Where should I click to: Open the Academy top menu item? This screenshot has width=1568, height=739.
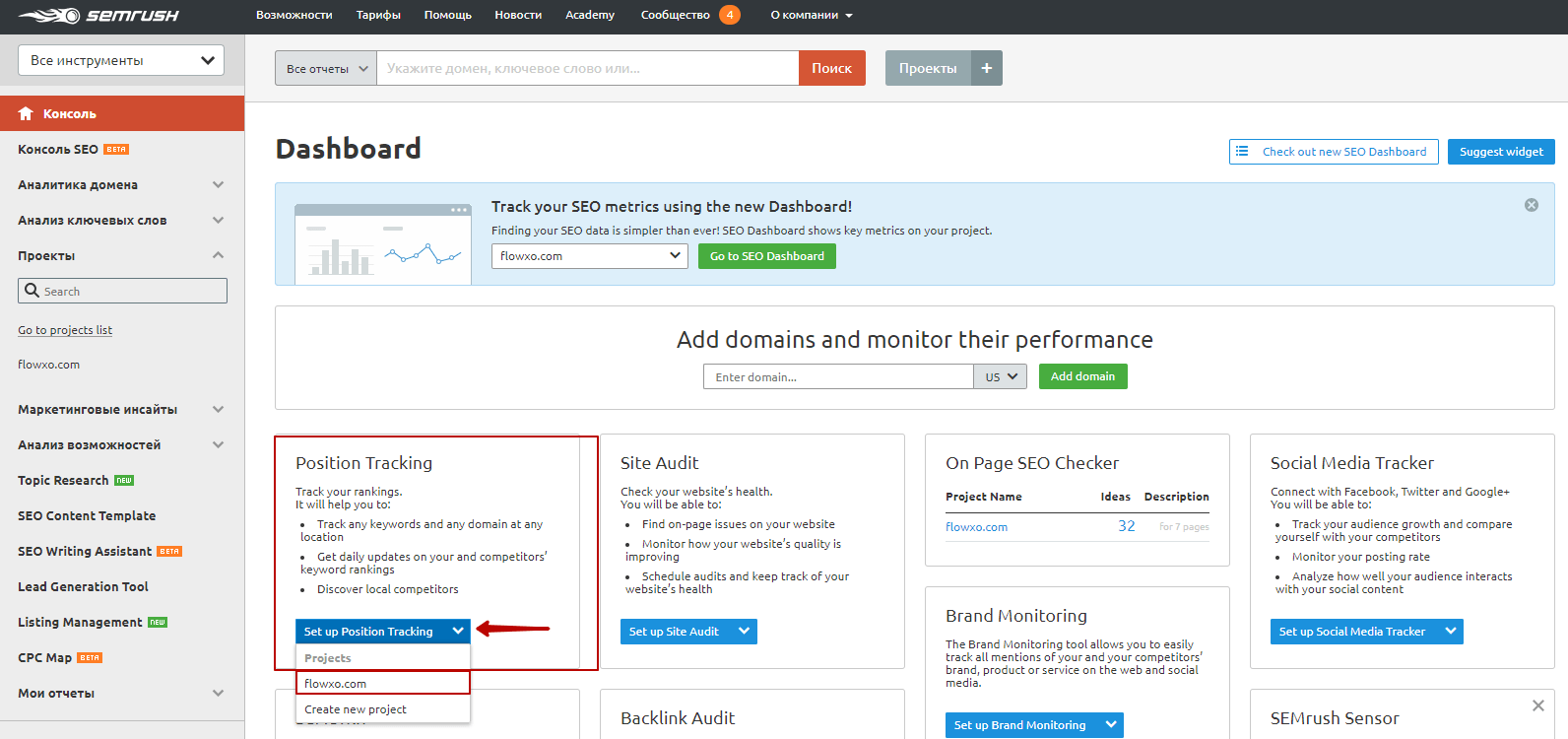(590, 15)
